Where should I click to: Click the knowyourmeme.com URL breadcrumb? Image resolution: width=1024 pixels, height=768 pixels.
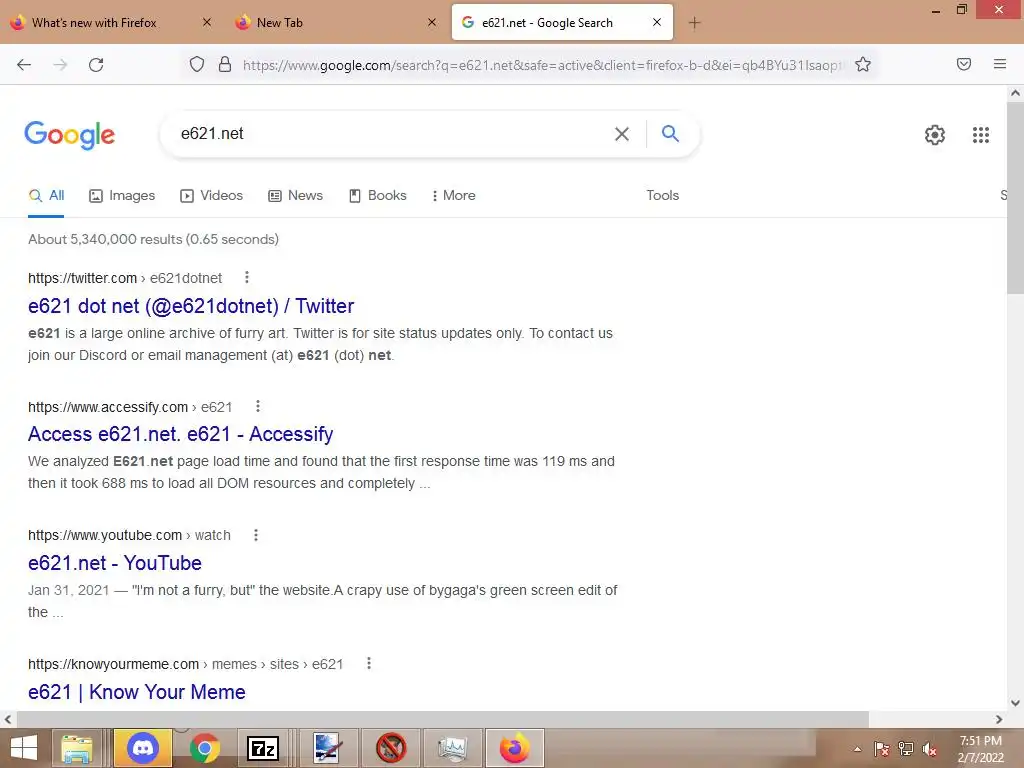185,664
